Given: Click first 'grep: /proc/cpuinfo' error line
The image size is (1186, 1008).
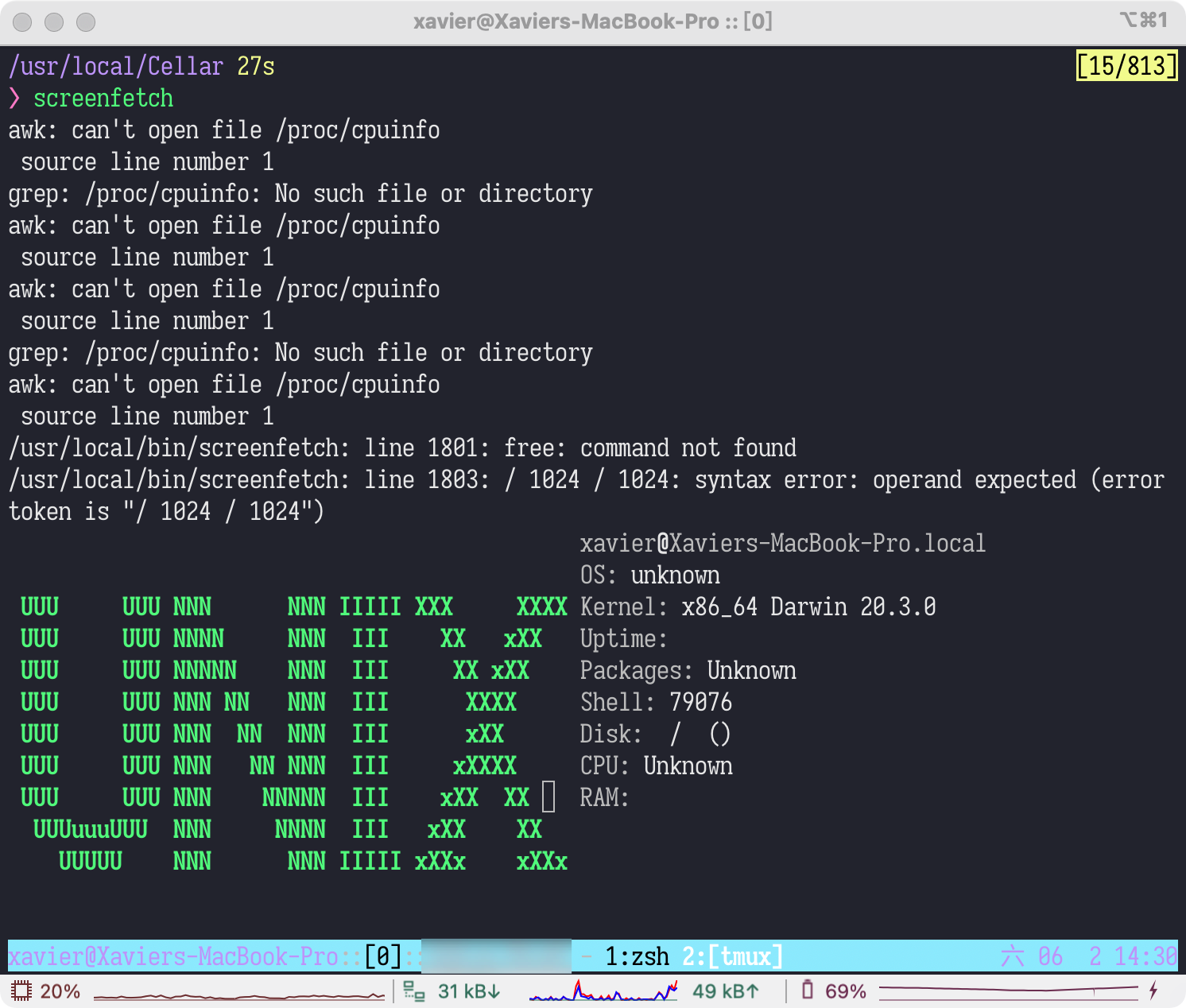Looking at the screenshot, I should [300, 193].
